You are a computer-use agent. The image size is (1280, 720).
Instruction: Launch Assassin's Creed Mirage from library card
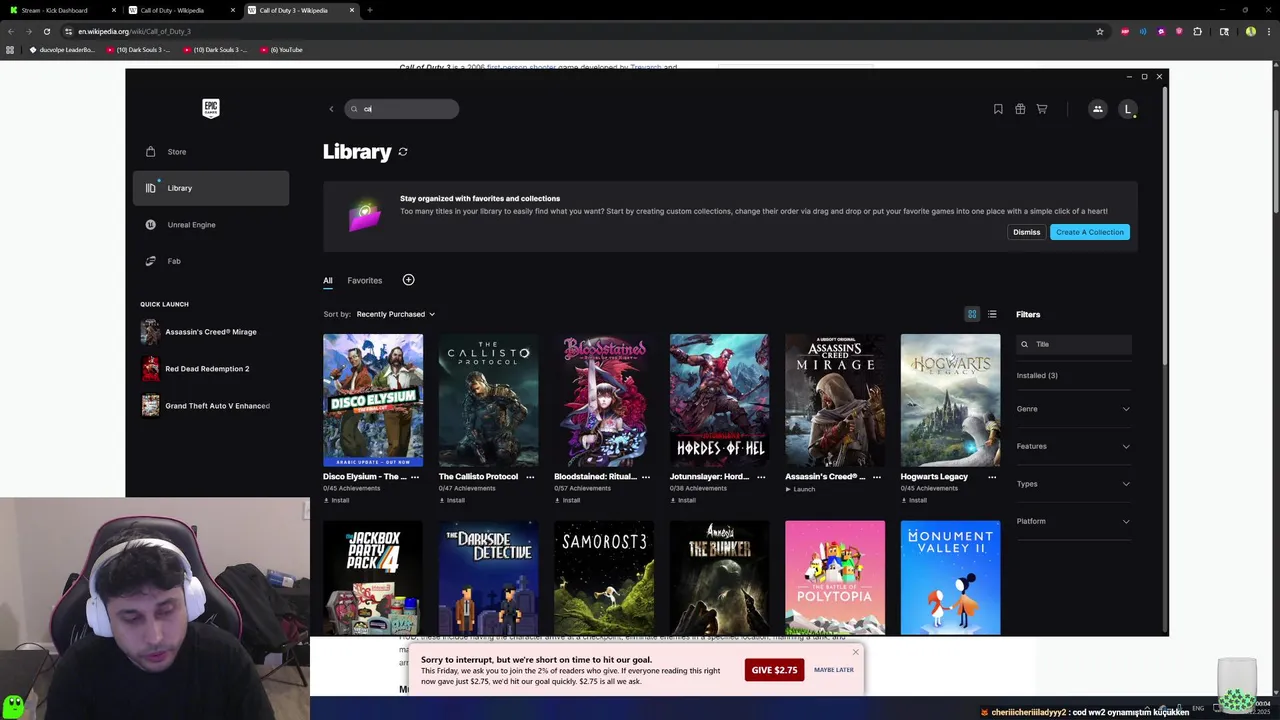click(800, 489)
